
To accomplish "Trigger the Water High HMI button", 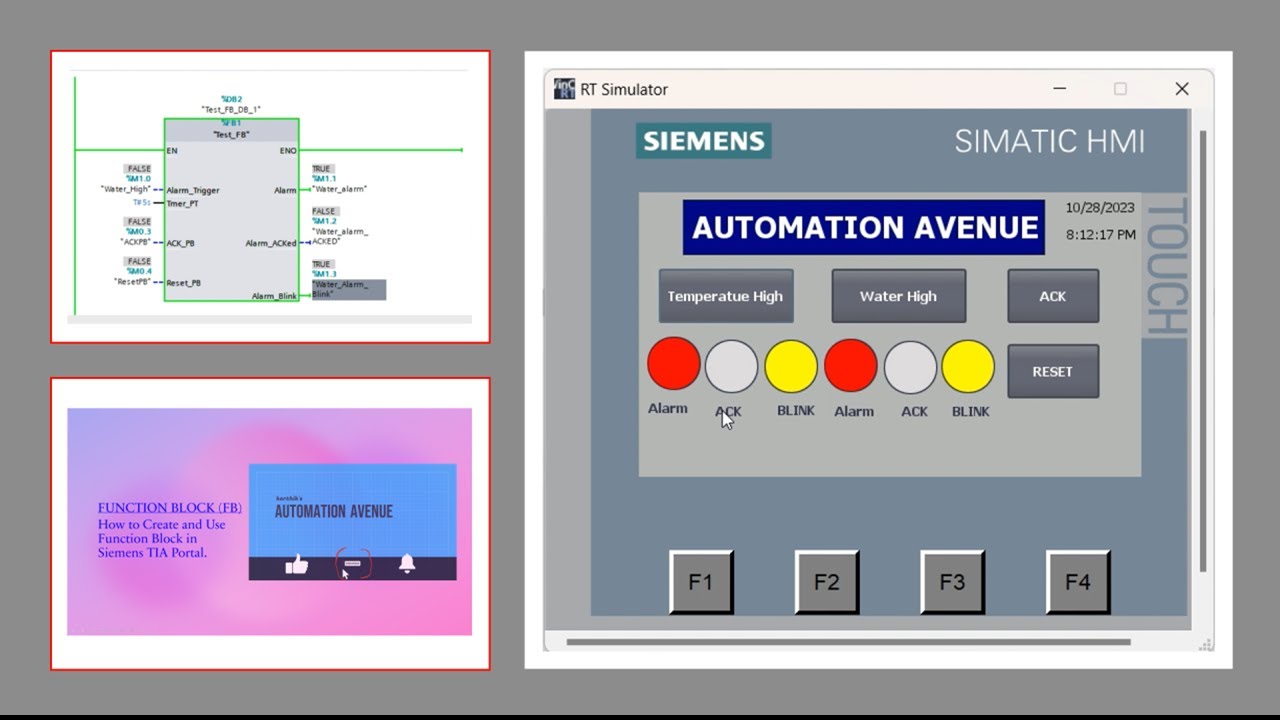I will click(x=899, y=296).
